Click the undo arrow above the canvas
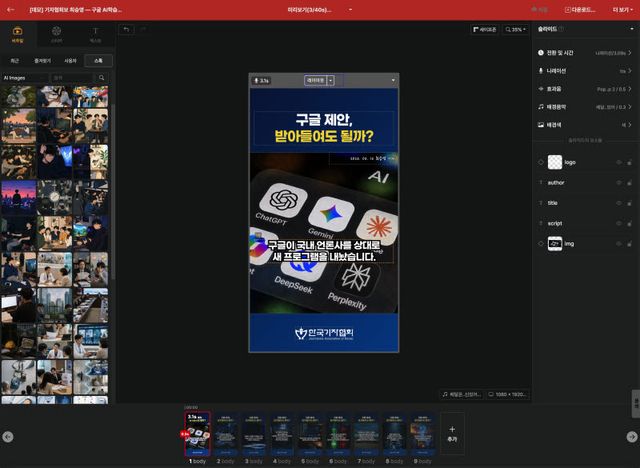Image resolution: width=640 pixels, height=468 pixels. pyautogui.click(x=127, y=29)
